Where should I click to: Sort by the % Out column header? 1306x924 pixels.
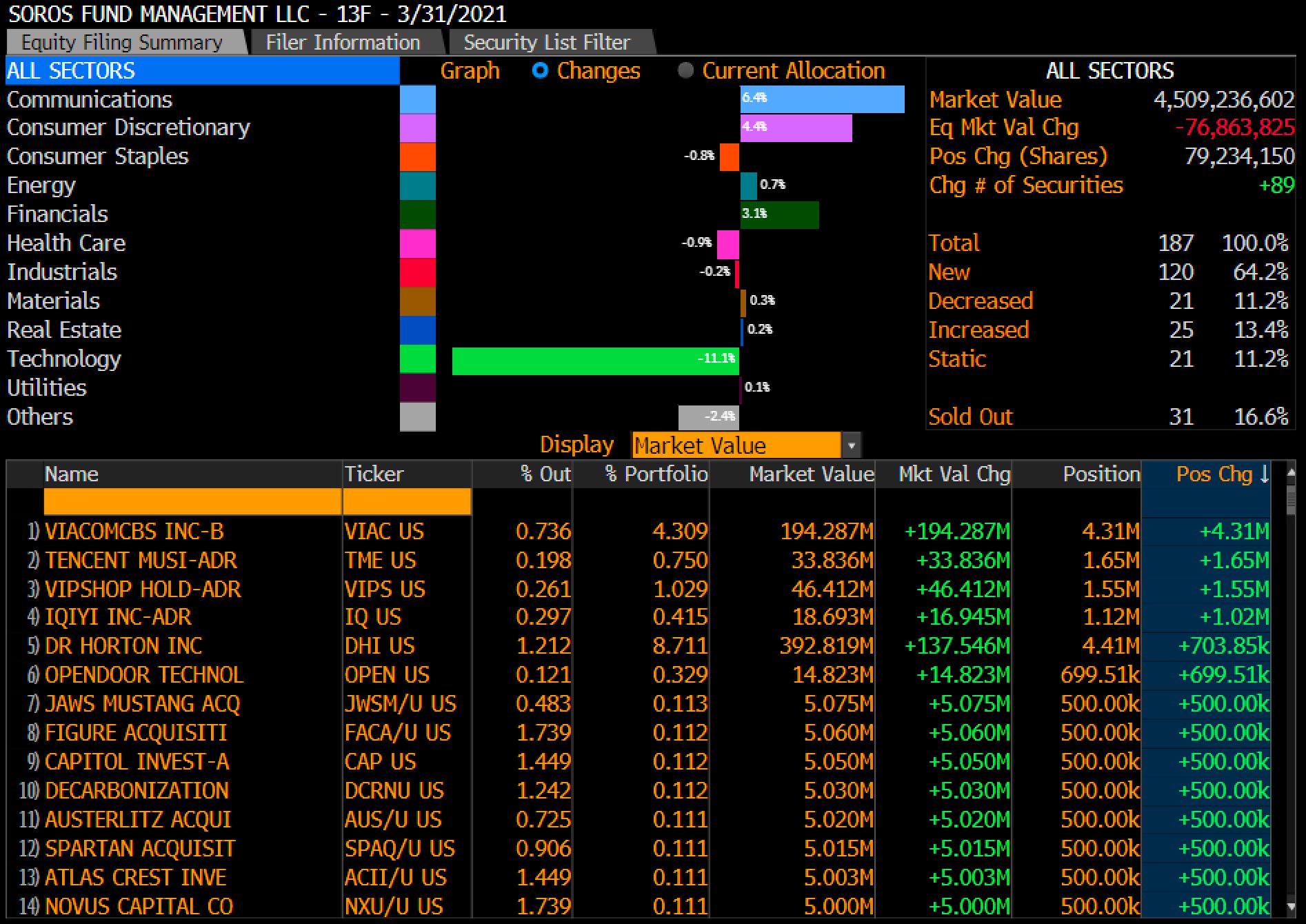coord(523,474)
